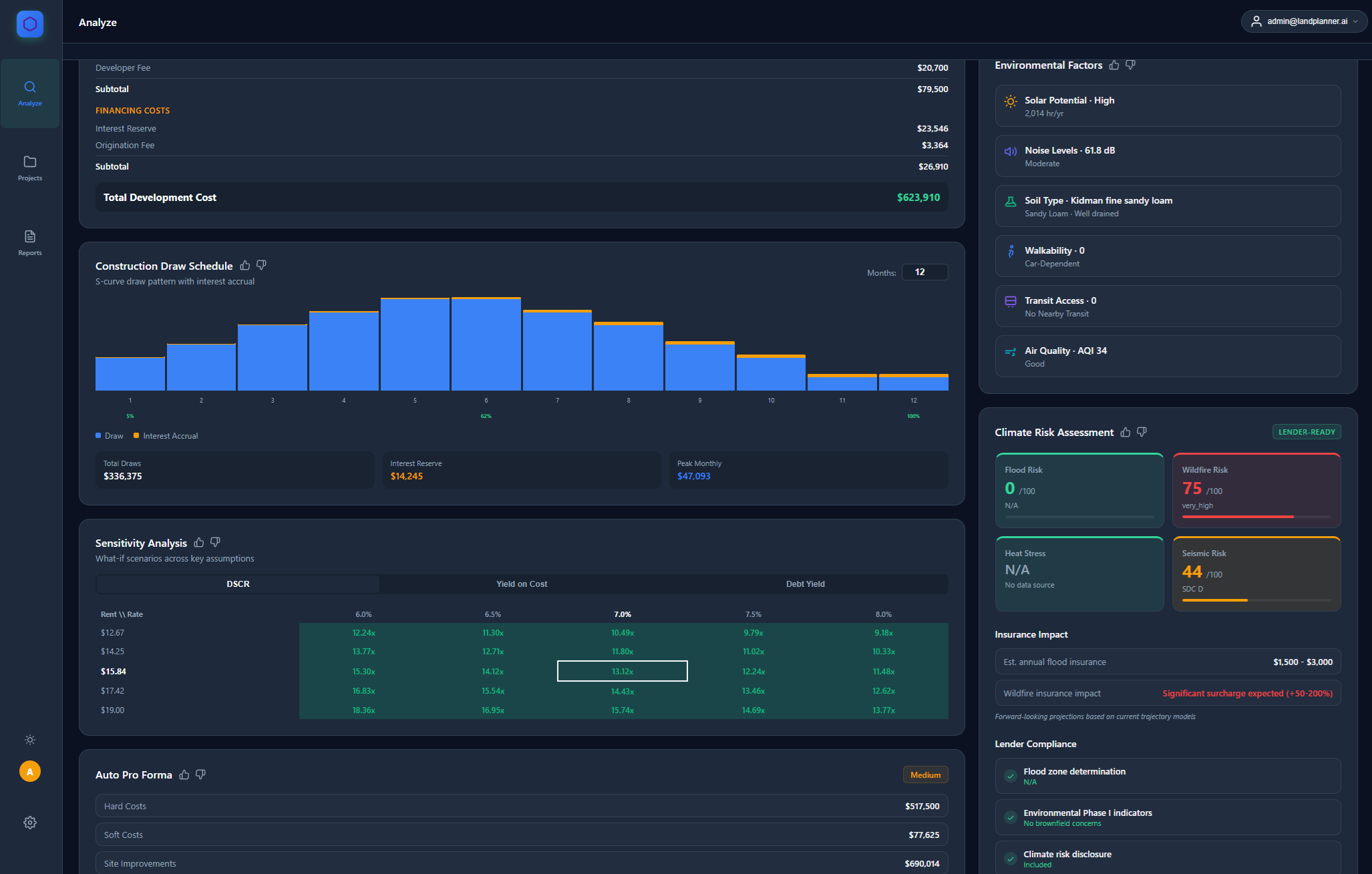Image resolution: width=1372 pixels, height=874 pixels.
Task: Expand the Soft Costs row
Action: [521, 835]
